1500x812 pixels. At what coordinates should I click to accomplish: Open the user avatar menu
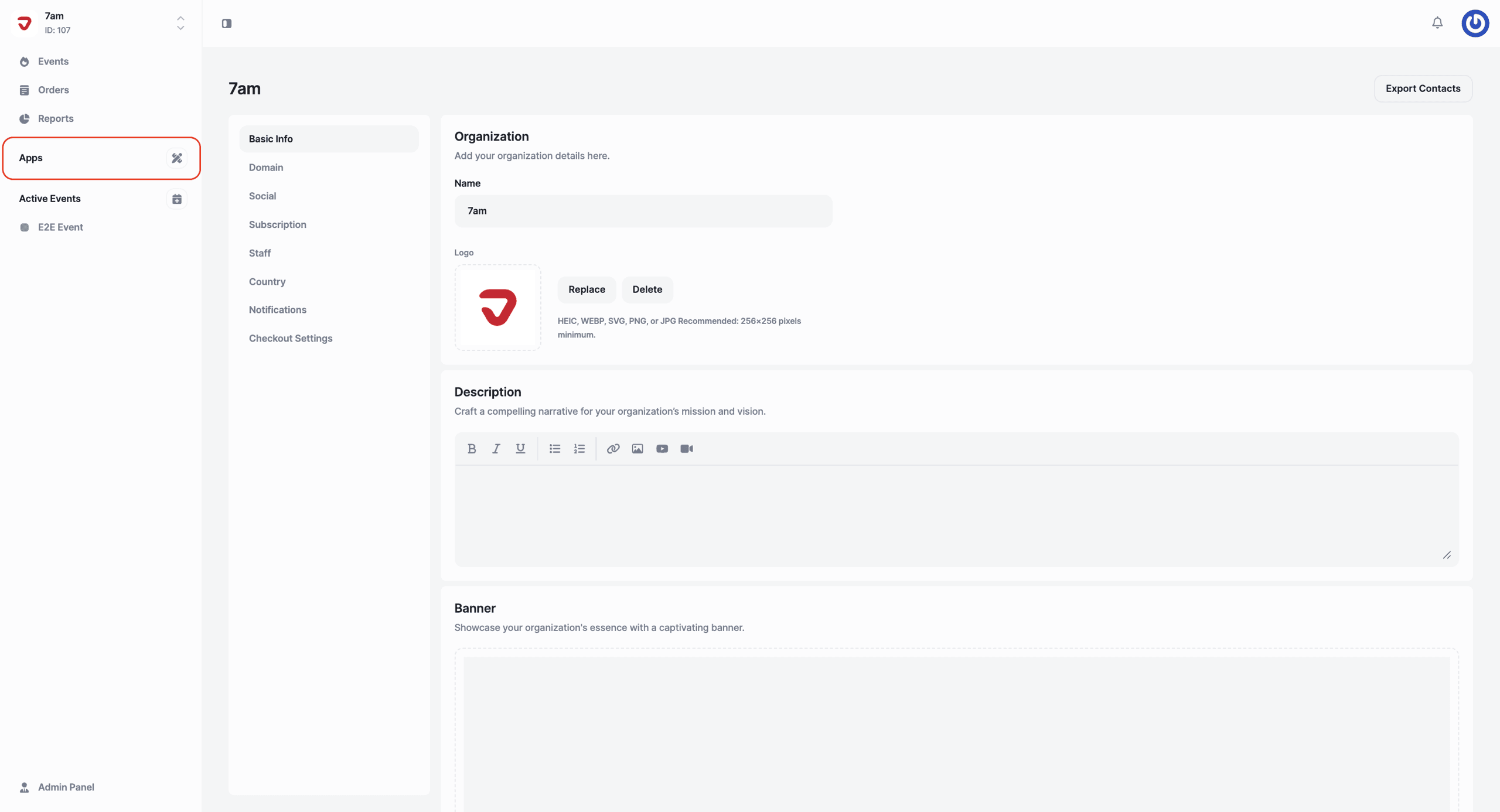[x=1475, y=23]
